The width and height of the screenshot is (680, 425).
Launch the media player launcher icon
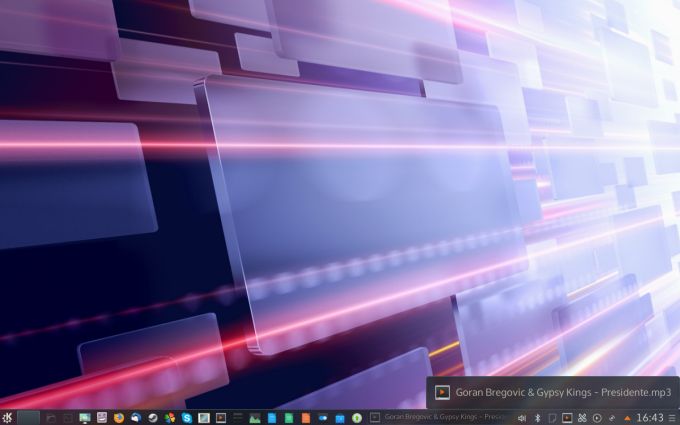pos(221,418)
